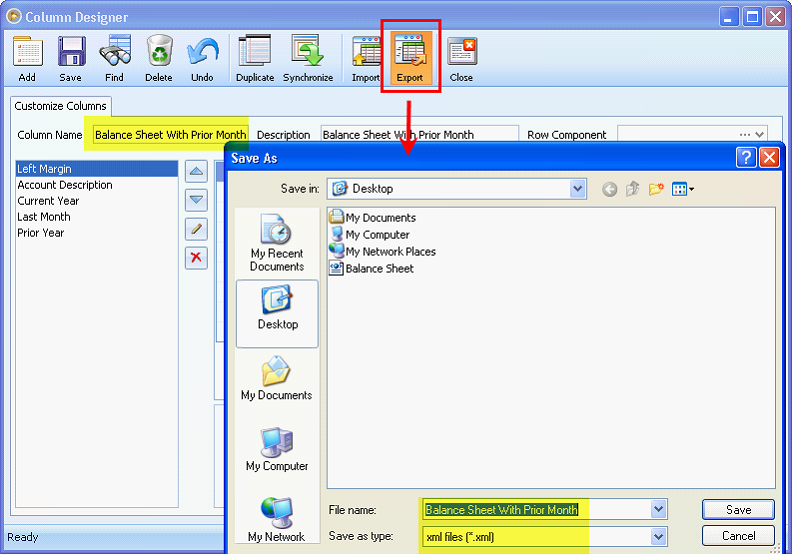Expand the Save as type dropdown arrow

point(658,536)
